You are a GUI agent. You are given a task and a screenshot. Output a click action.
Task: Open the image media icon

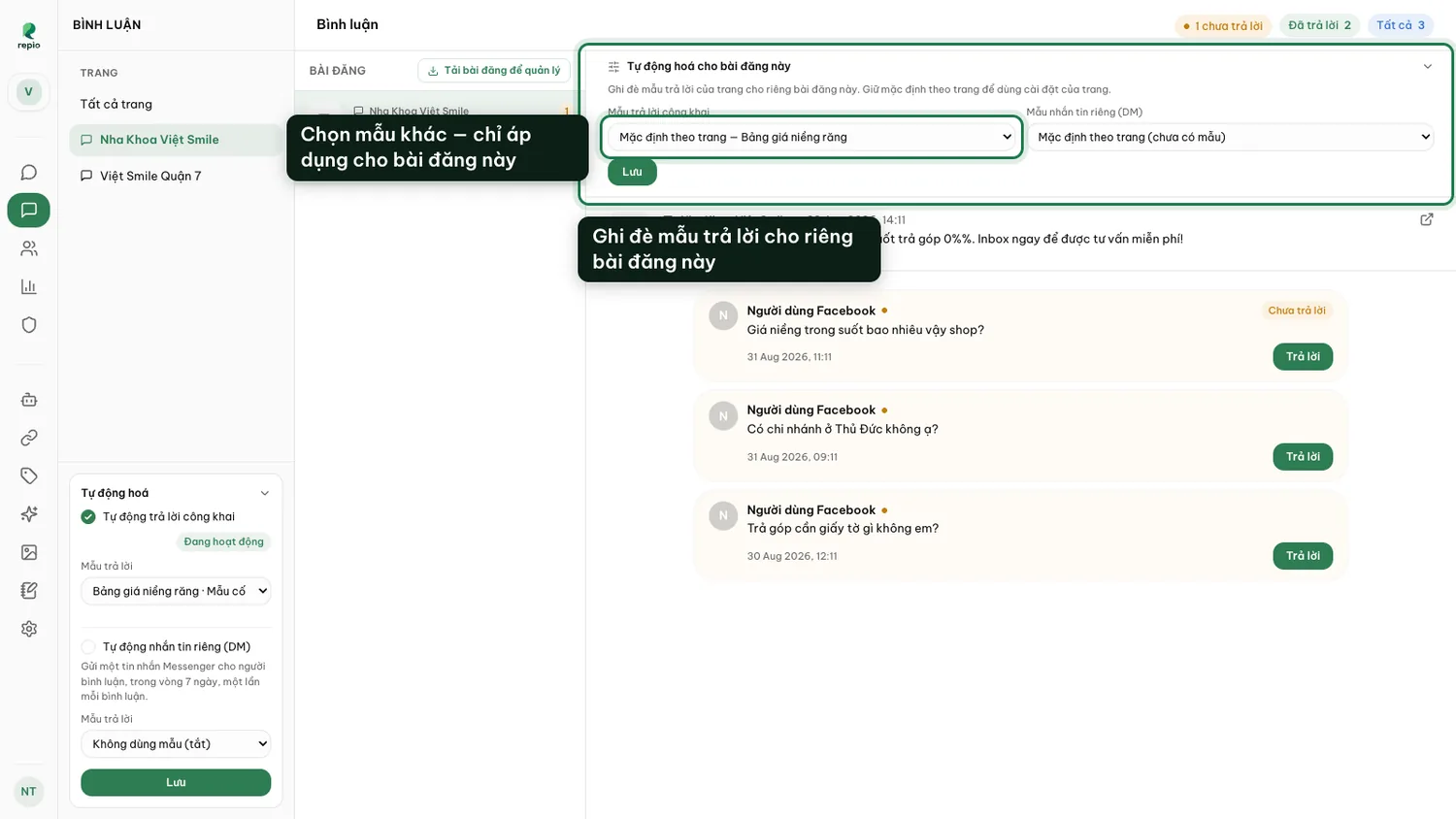coord(29,552)
